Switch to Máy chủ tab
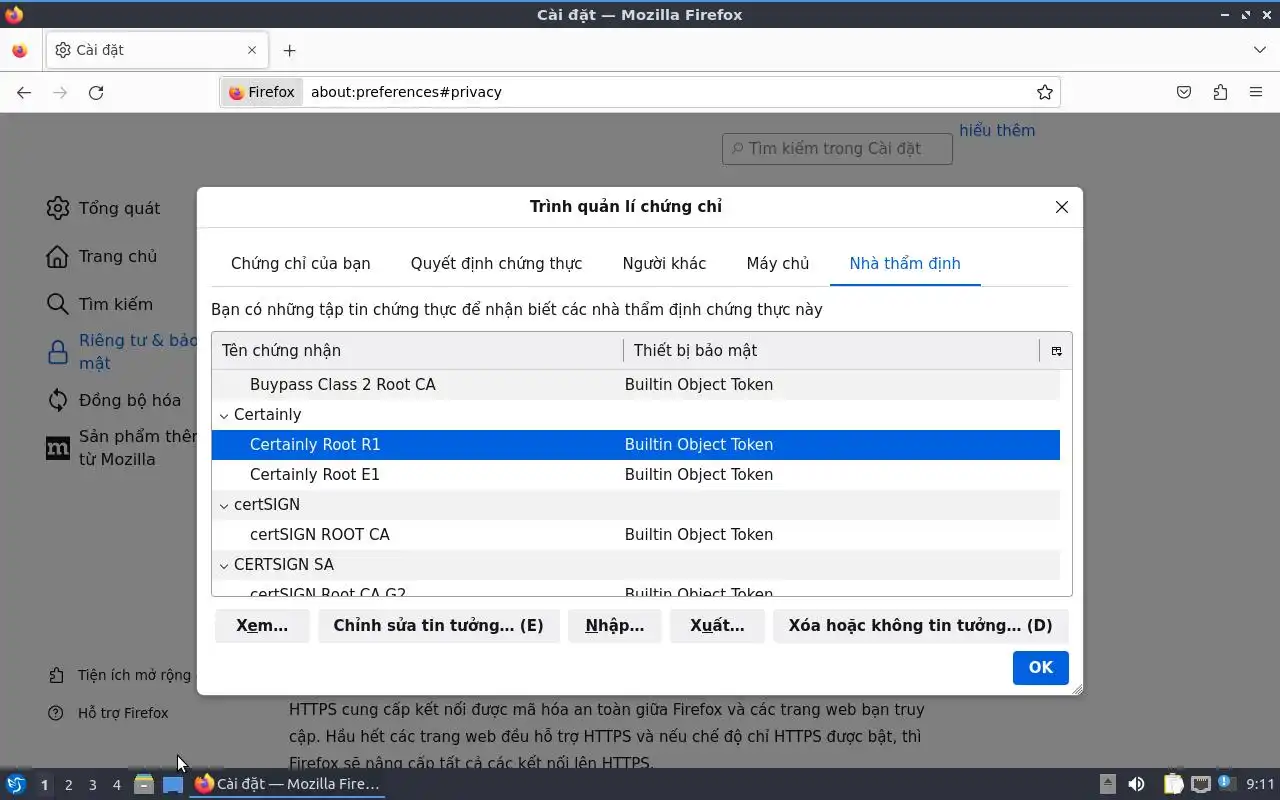 (x=777, y=264)
